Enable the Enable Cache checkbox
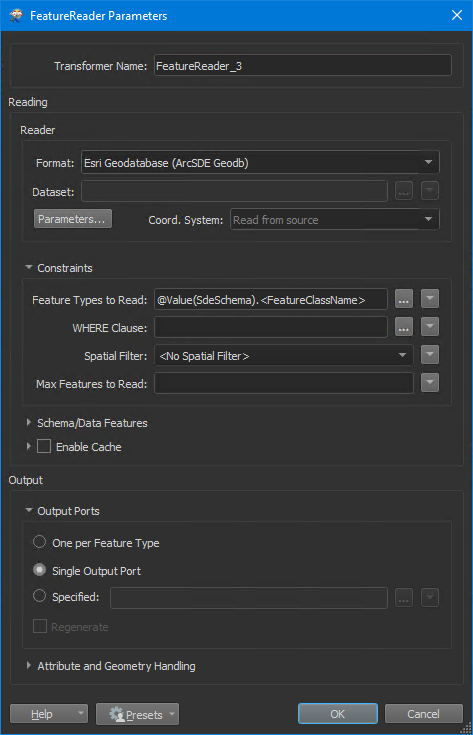Viewport: 473px width, 735px height. [x=44, y=446]
